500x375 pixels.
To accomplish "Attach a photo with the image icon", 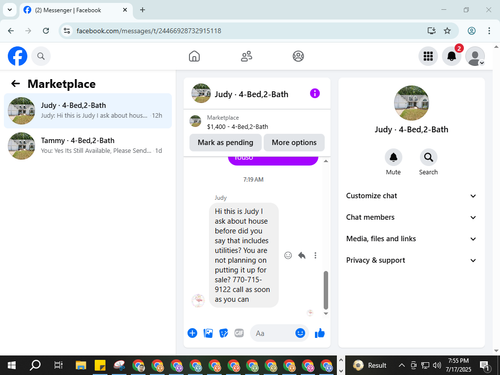I will point(208,333).
